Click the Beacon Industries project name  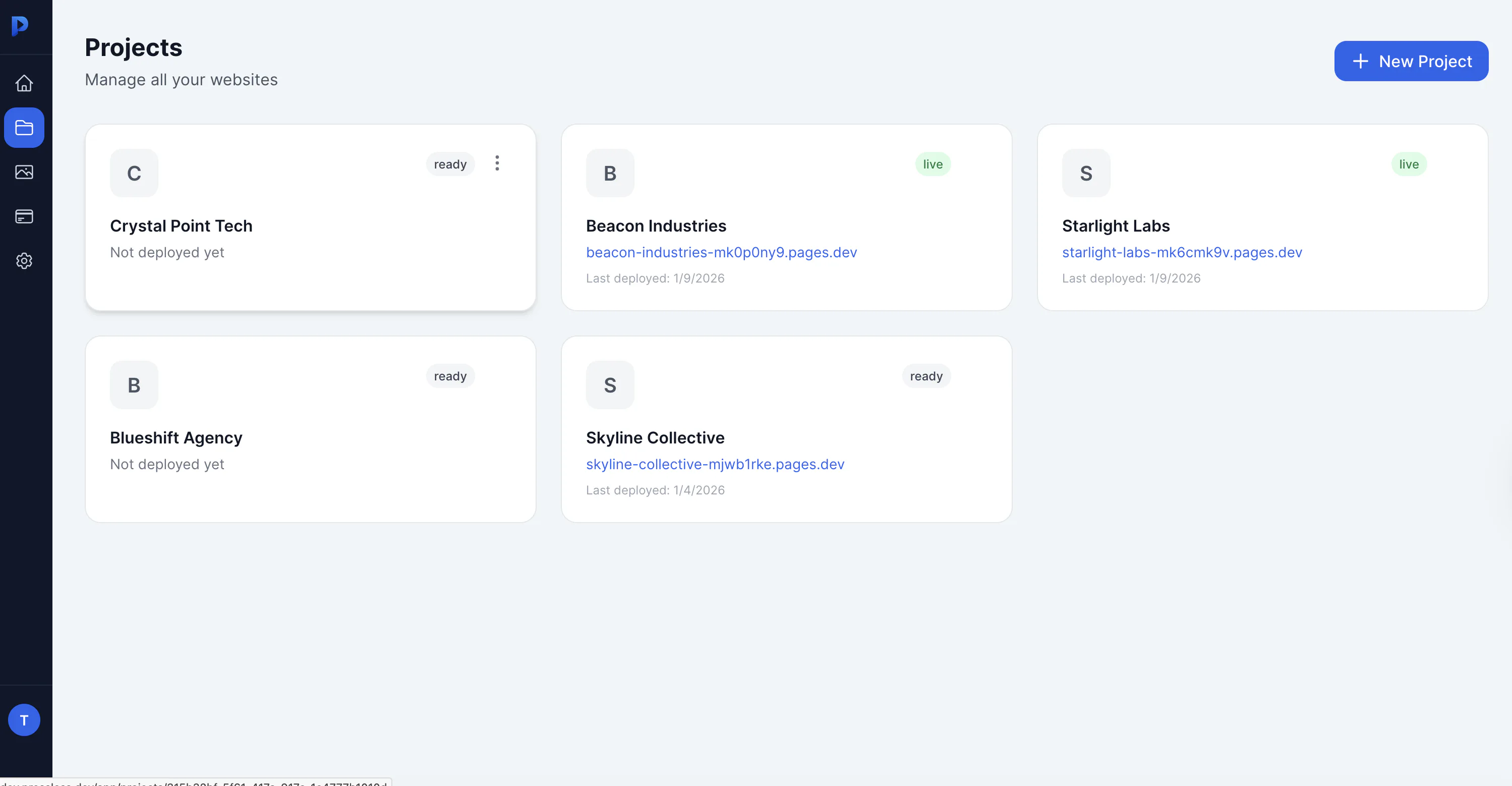click(656, 226)
